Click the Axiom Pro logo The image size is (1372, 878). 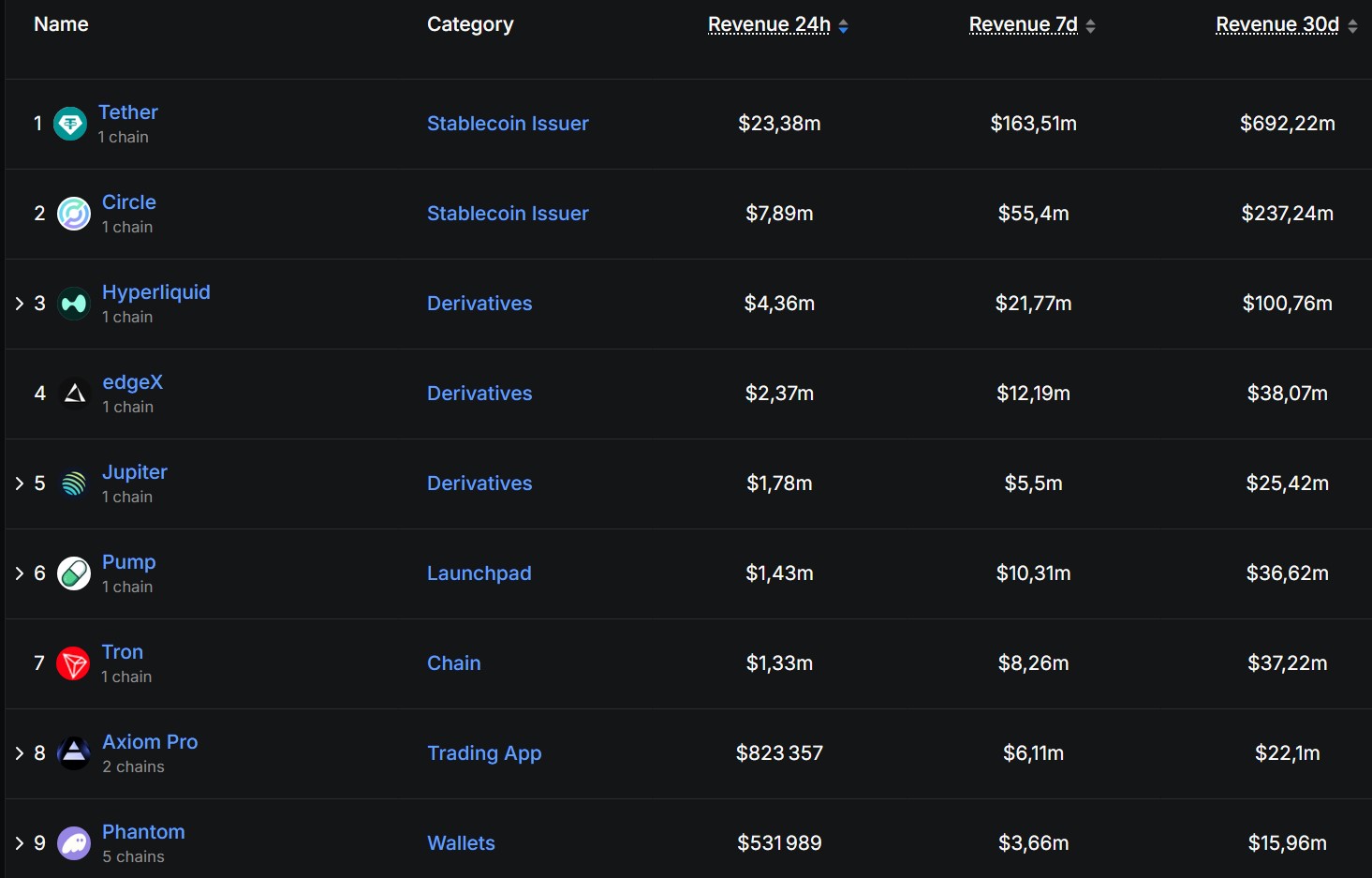(73, 752)
